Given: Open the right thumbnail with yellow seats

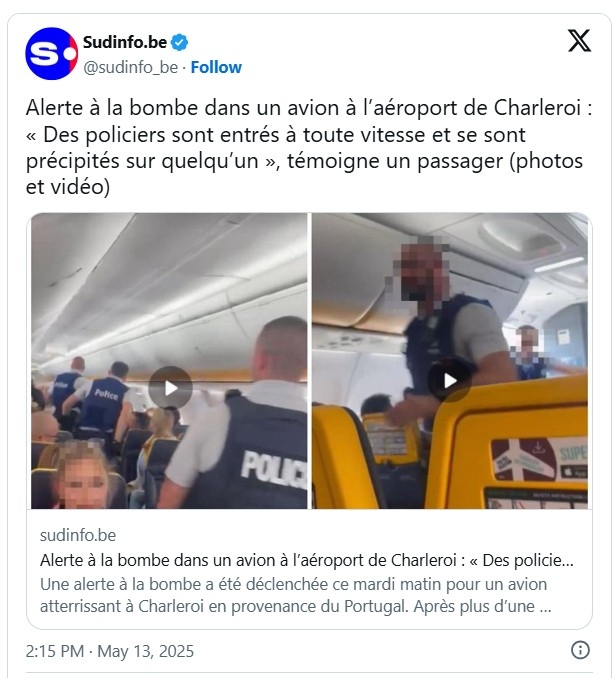Looking at the screenshot, I should point(450,361).
